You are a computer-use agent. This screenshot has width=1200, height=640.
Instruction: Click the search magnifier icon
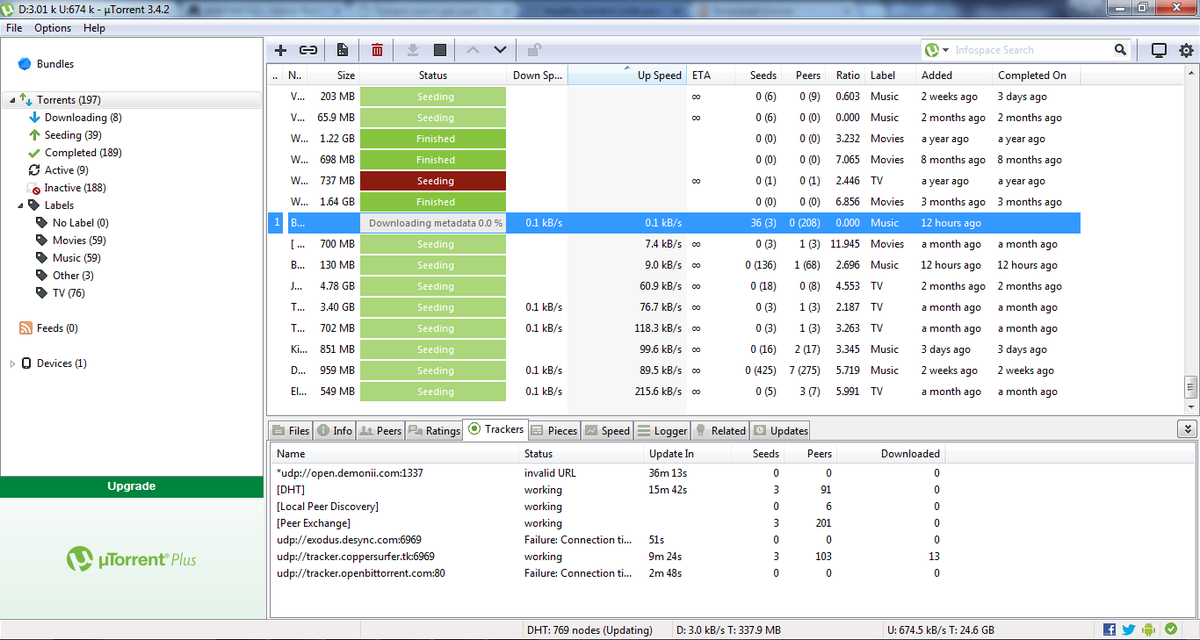[1120, 50]
